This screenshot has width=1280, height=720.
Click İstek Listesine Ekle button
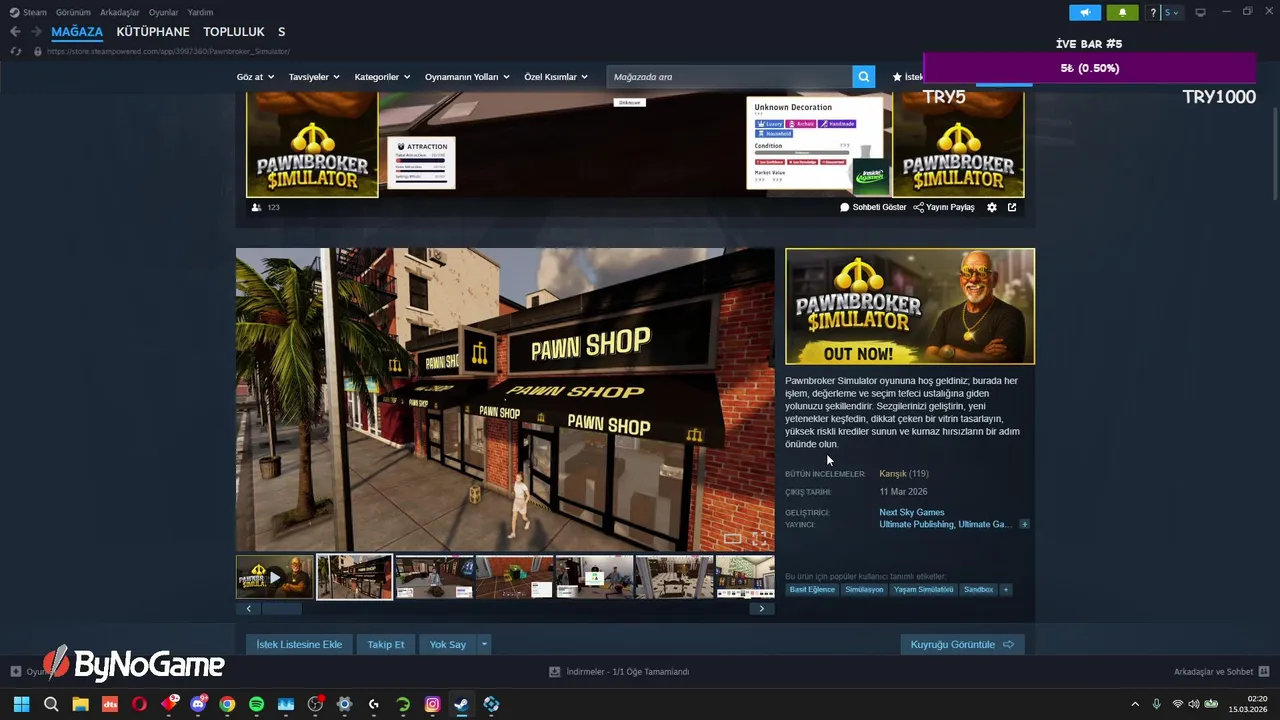click(x=299, y=645)
